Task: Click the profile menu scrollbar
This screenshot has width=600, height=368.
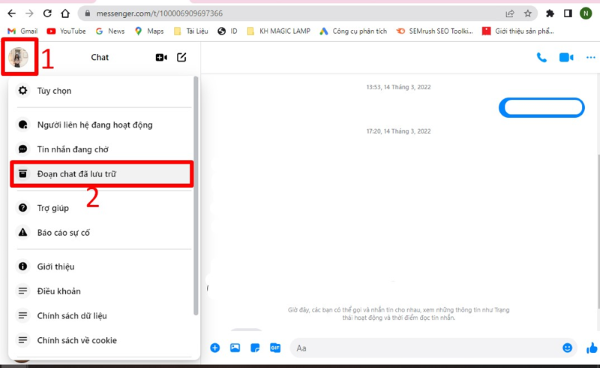Action: [x=196, y=195]
